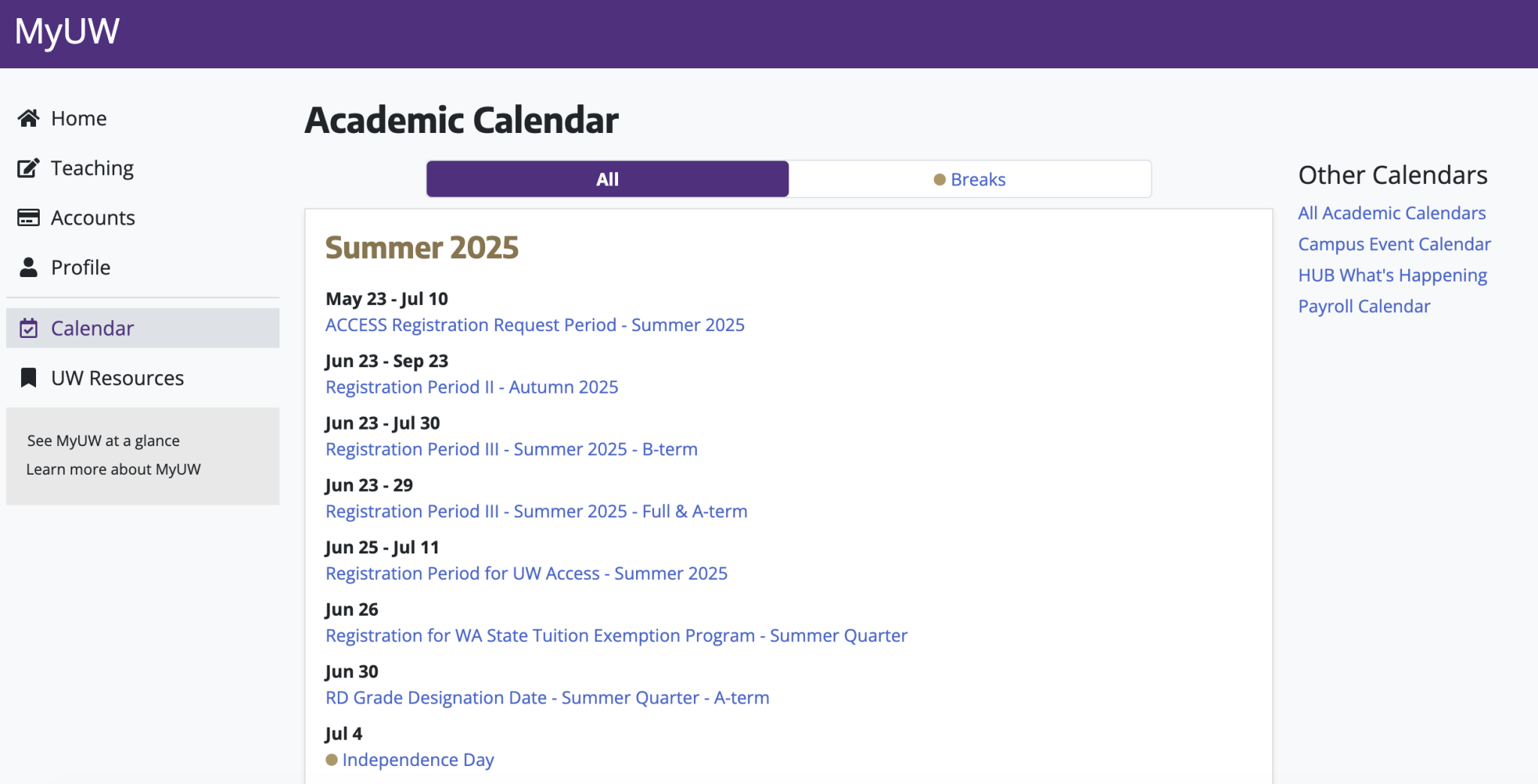The image size is (1538, 784).
Task: Click the MyUW logo in header
Action: tap(67, 32)
